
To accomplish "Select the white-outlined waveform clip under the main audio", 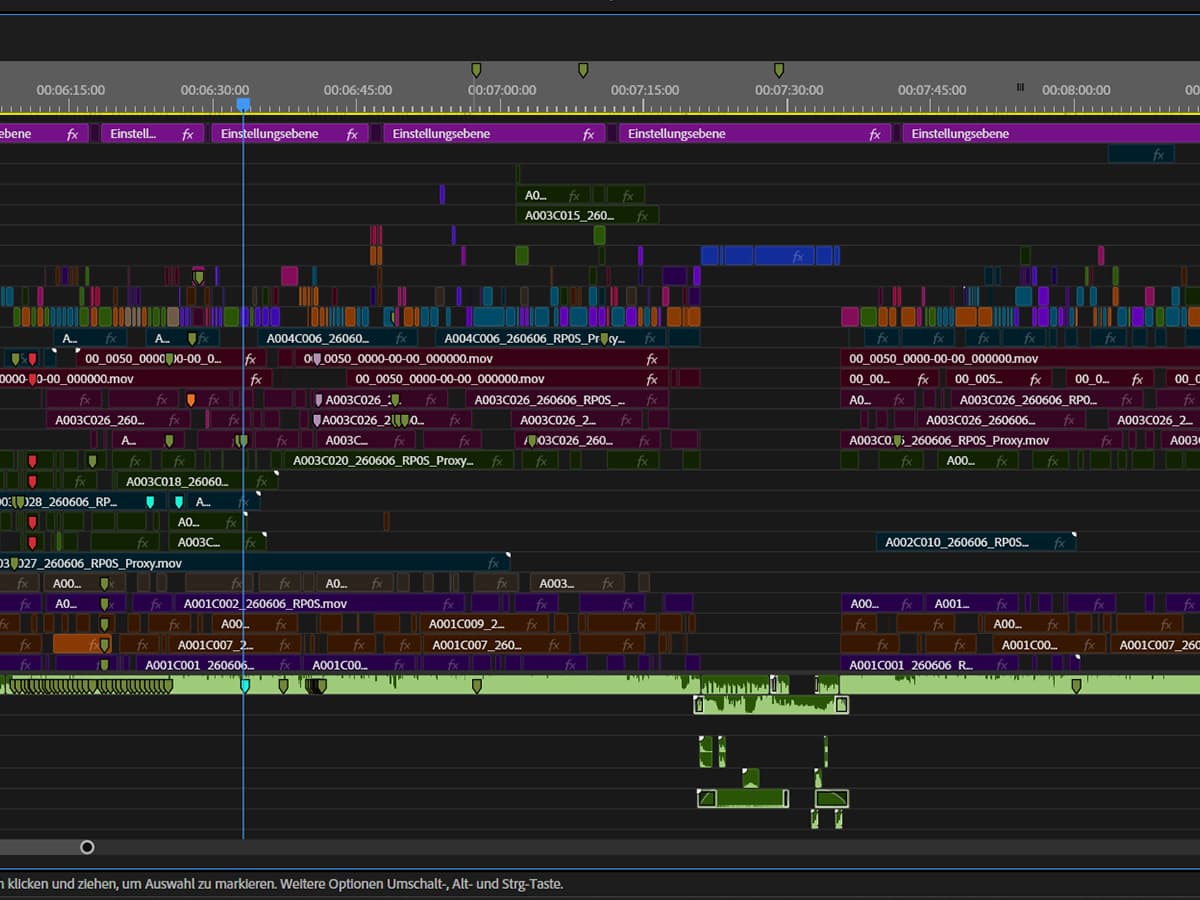I will [x=771, y=705].
